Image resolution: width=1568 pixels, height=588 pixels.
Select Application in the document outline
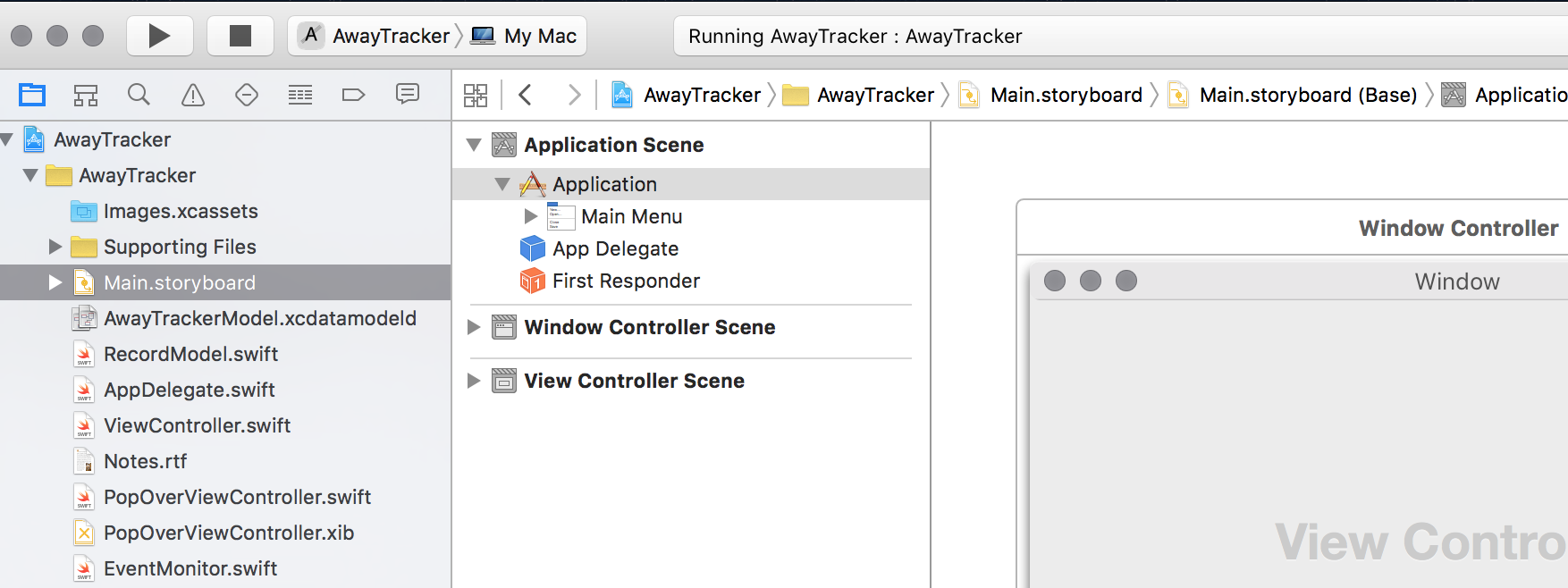[x=691, y=184]
